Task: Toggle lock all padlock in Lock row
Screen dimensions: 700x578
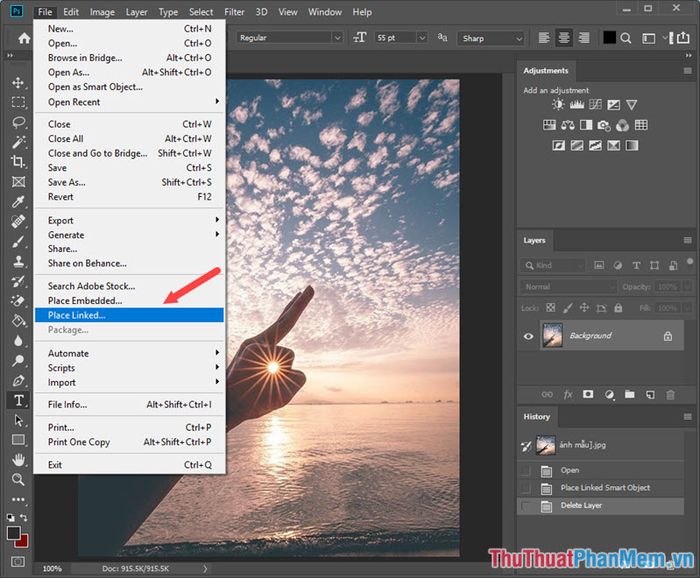Action: 618,308
